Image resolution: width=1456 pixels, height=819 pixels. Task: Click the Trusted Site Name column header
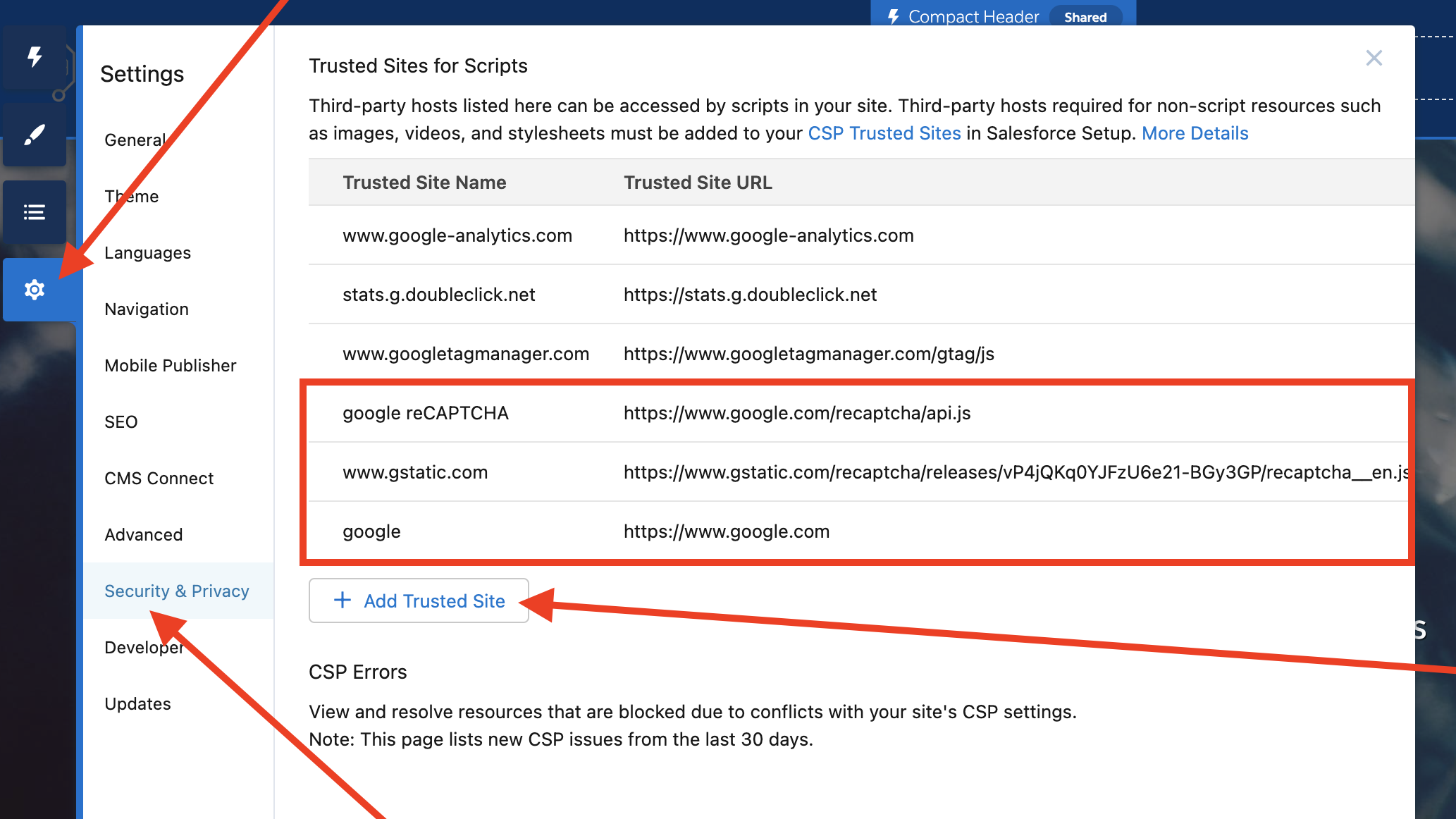424,183
